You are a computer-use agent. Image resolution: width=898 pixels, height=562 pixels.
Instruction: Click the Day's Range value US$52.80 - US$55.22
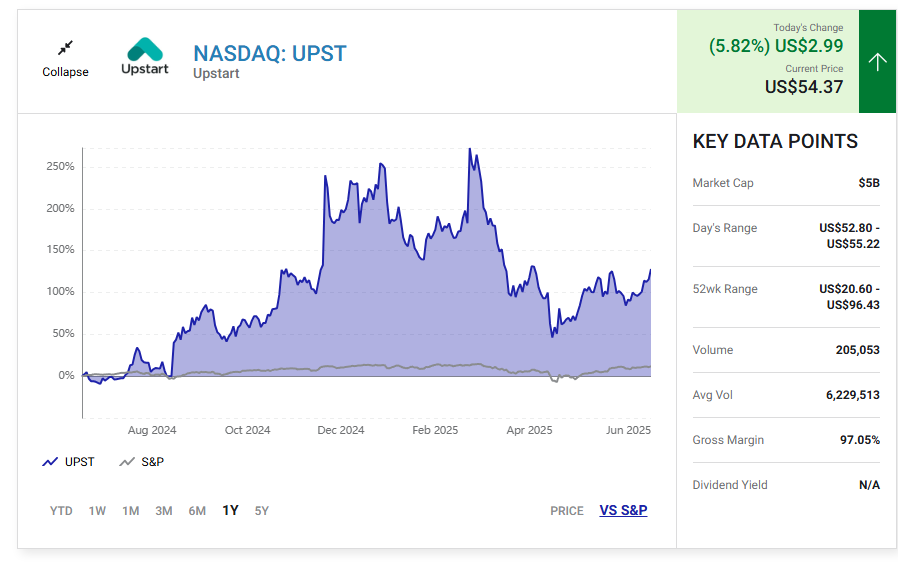point(850,236)
